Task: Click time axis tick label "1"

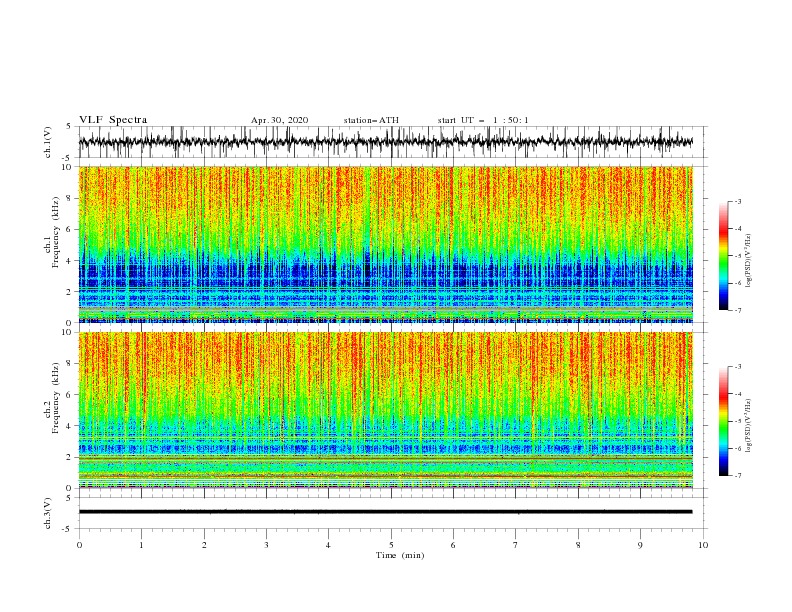Action: (141, 545)
